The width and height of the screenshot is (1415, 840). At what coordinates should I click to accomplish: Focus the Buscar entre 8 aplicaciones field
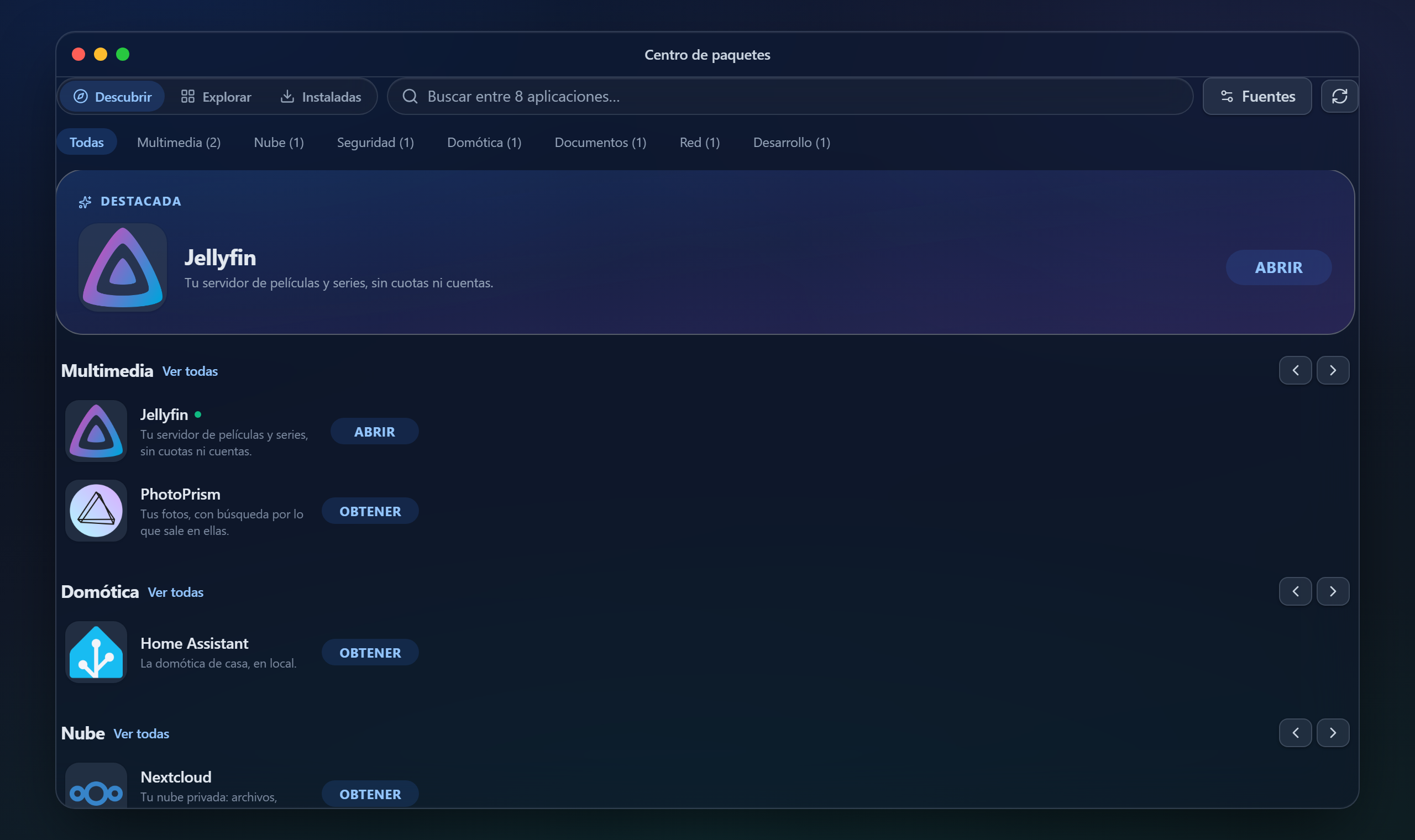(790, 96)
